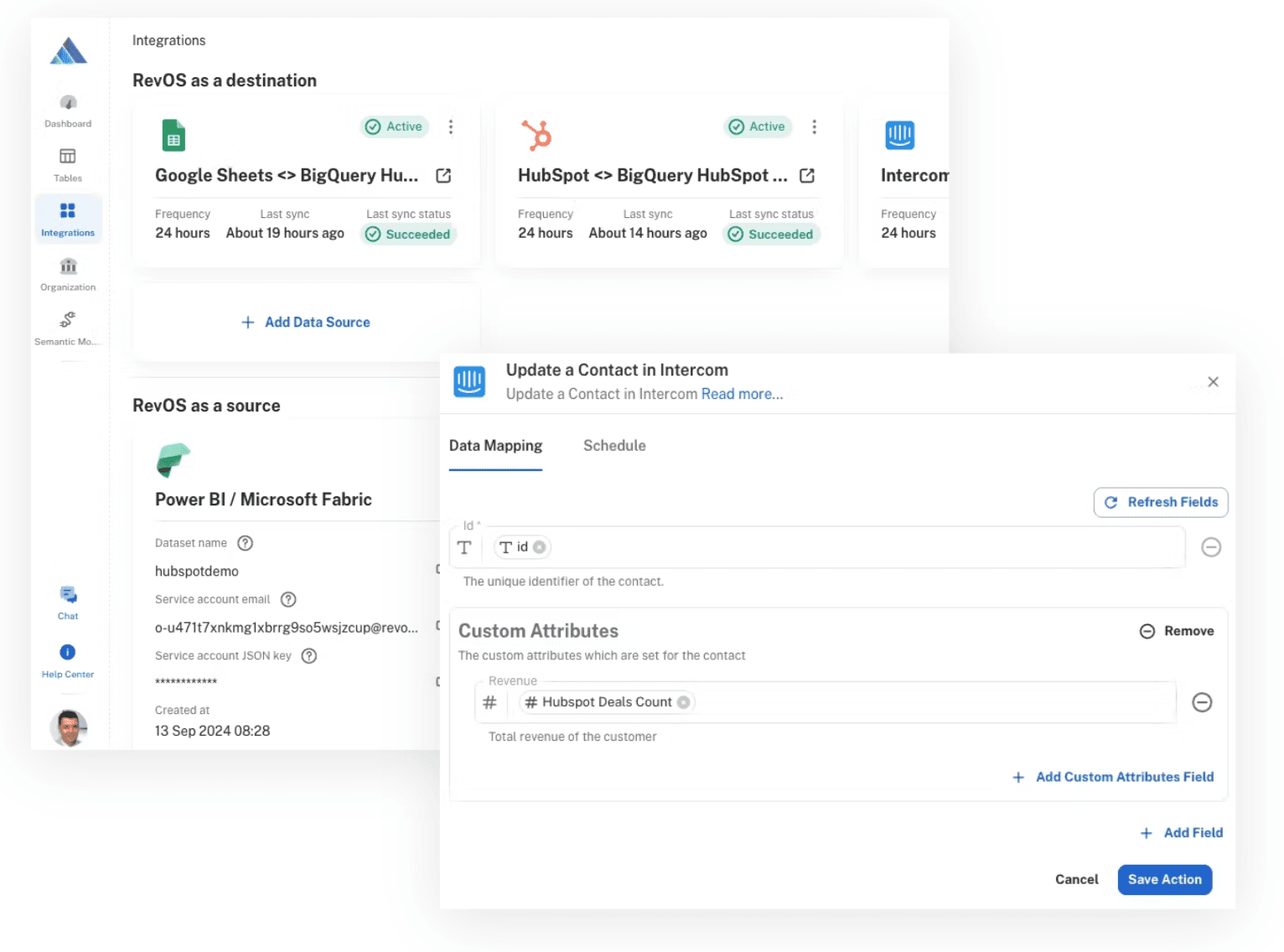
Task: Remove the id mapping chip
Action: click(x=541, y=547)
